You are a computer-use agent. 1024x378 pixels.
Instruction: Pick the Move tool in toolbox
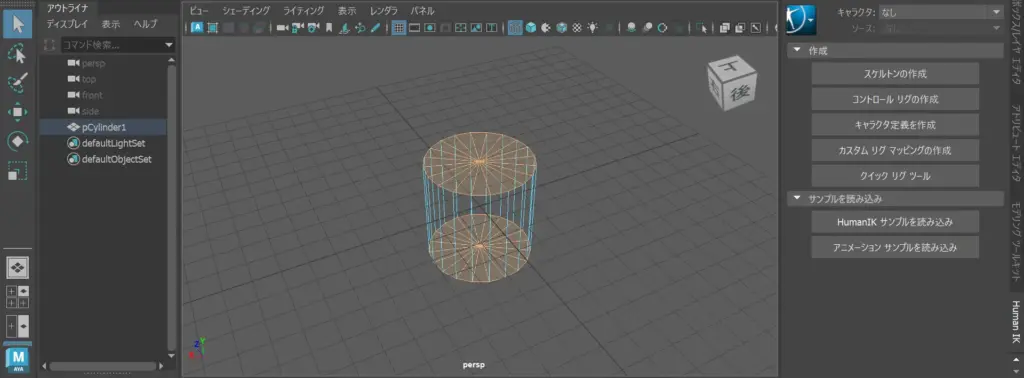tap(18, 112)
